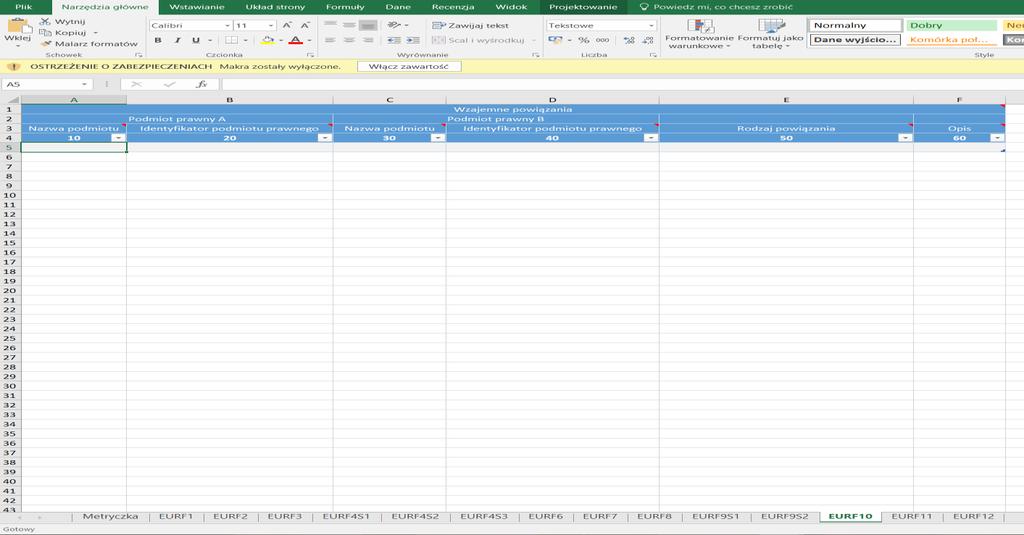Toggle Zawijaj tekst wrap text

tap(470, 25)
